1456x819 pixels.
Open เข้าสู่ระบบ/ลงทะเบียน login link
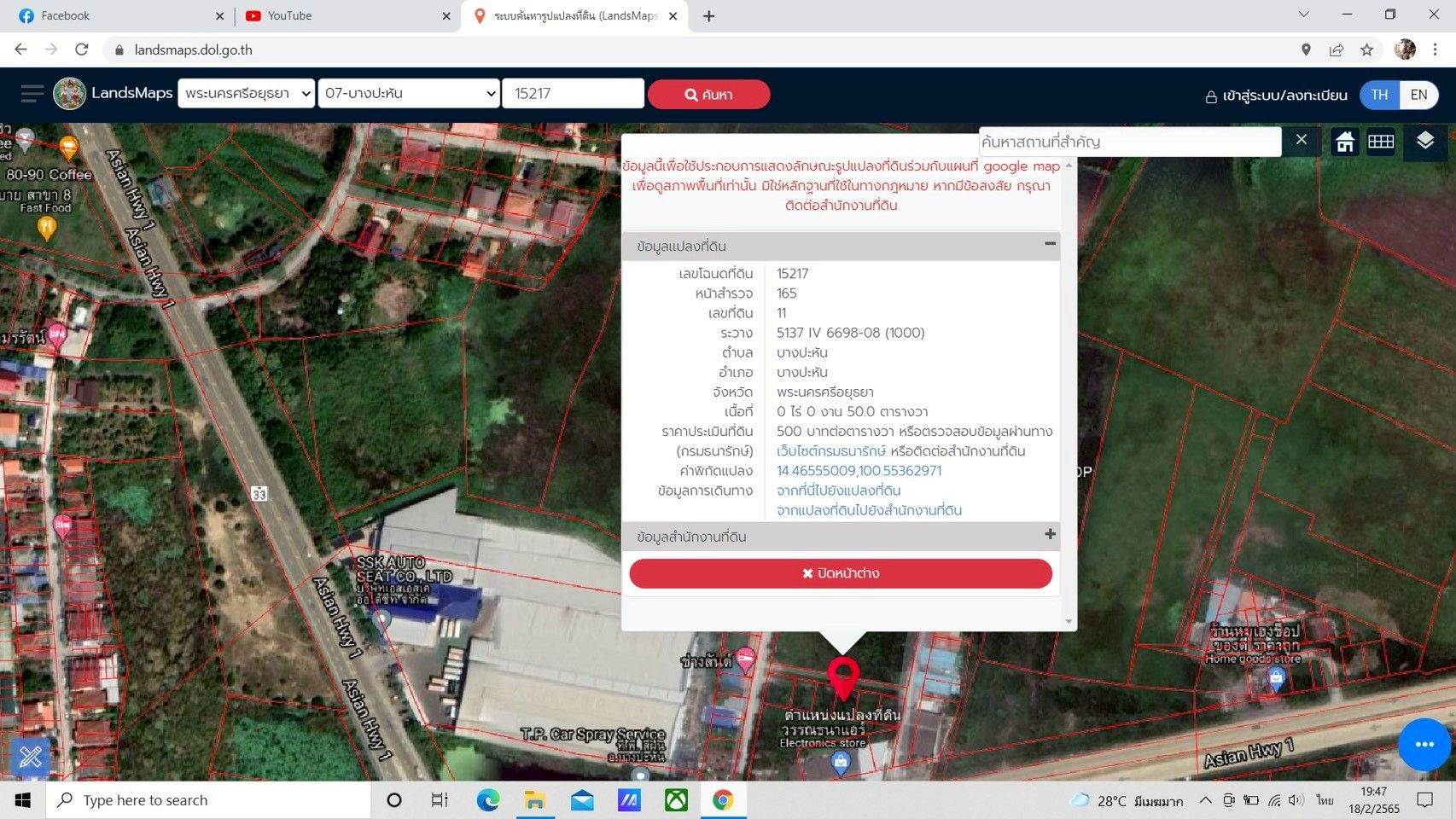tap(1276, 96)
